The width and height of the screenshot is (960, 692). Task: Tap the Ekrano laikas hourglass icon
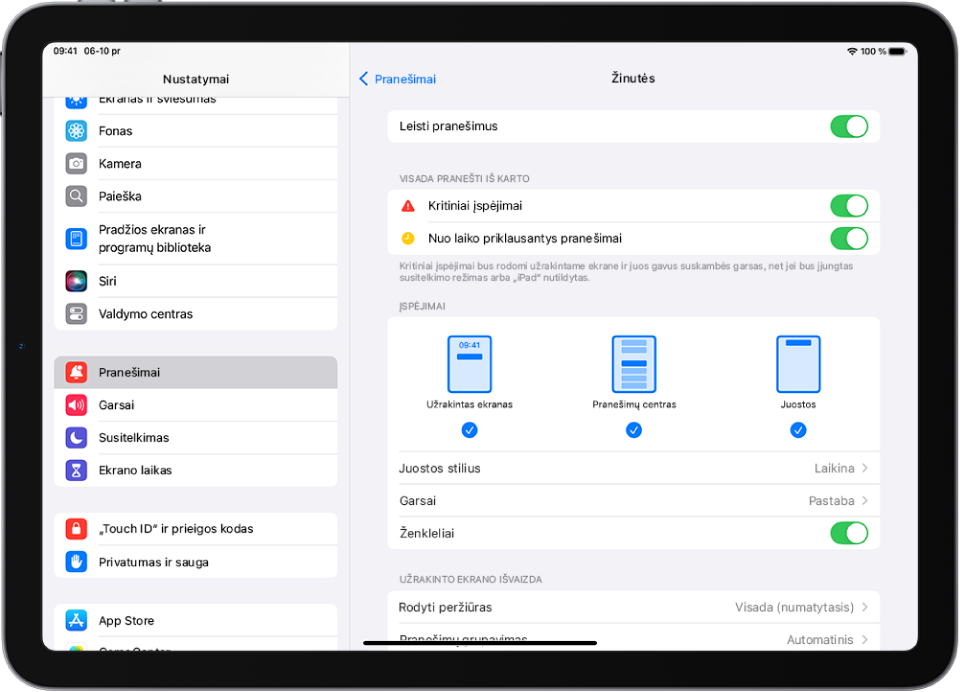click(x=76, y=470)
